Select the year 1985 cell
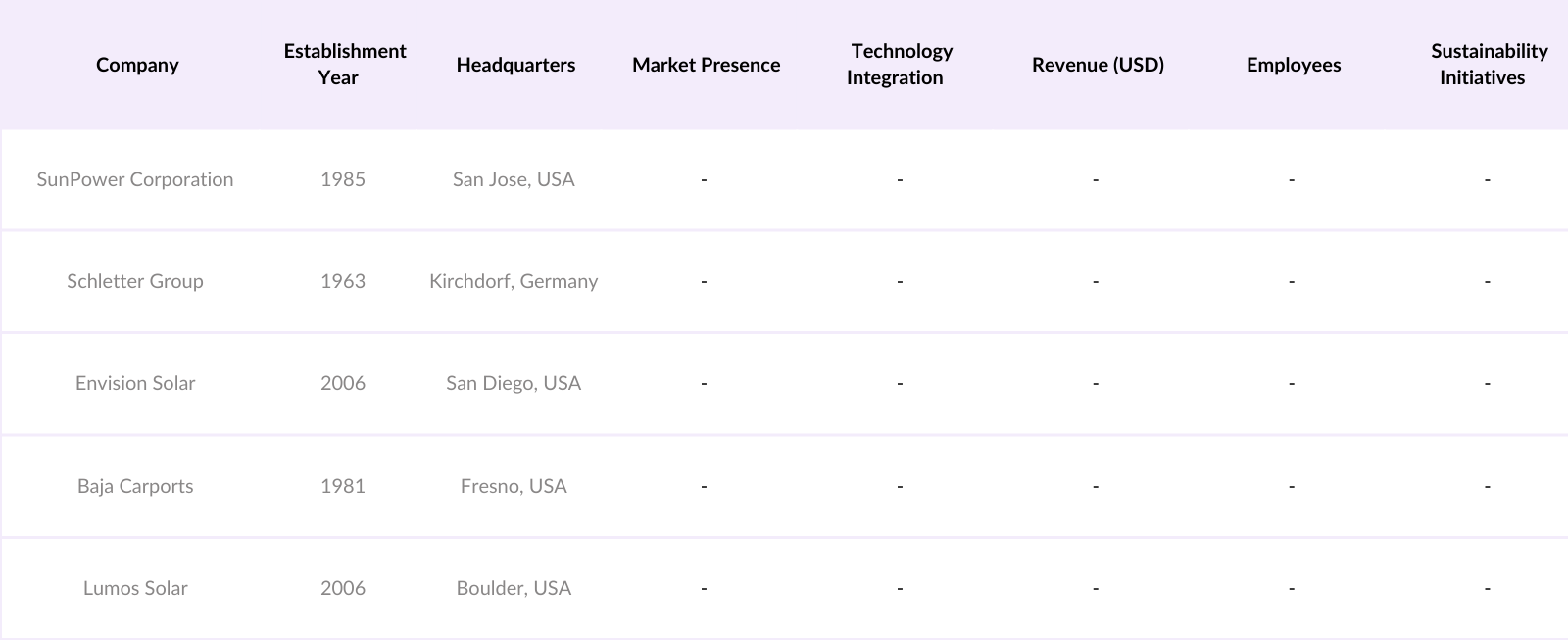Screen dimensions: 1568x640 point(343,179)
